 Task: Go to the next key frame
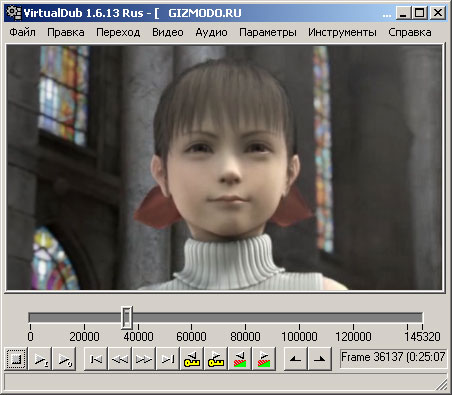click(216, 359)
